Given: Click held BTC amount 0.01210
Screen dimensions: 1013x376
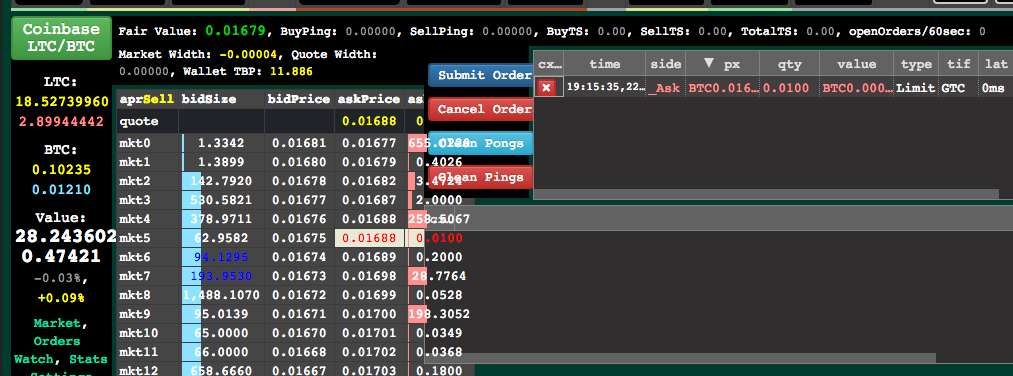Looking at the screenshot, I should 61,190.
